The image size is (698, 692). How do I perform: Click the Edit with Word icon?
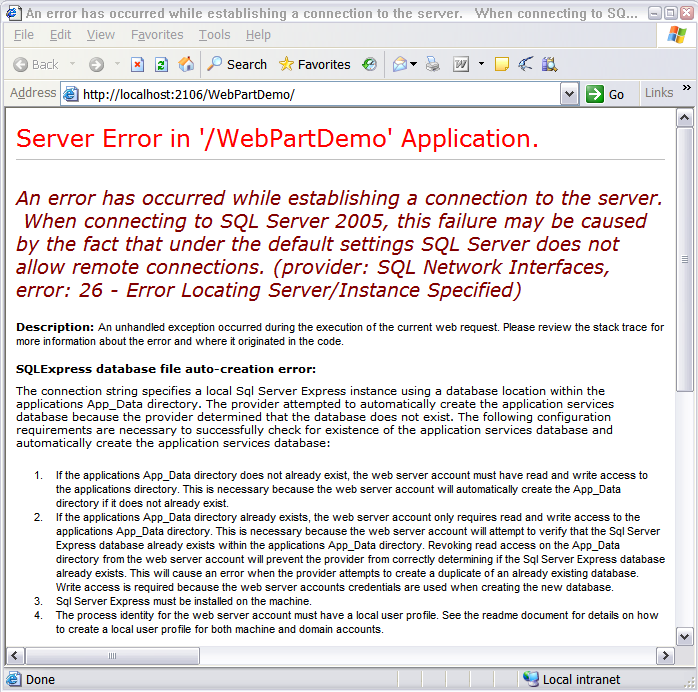click(x=461, y=64)
